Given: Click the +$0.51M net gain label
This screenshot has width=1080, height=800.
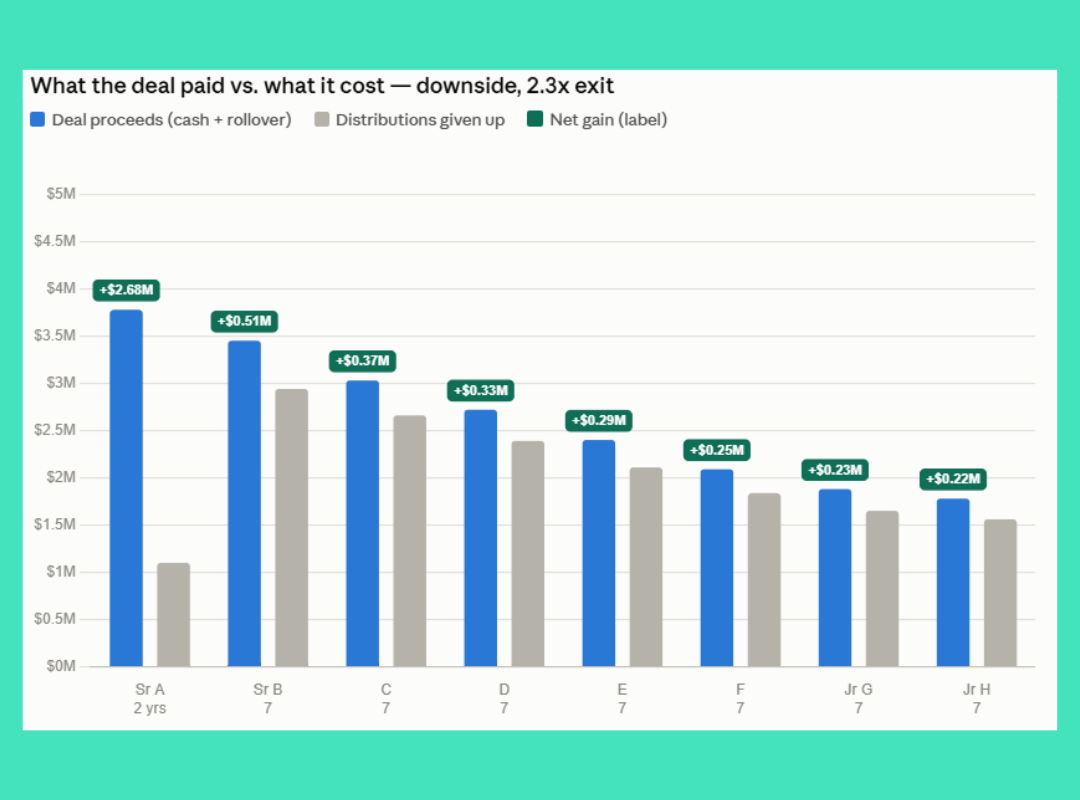Looking at the screenshot, I should (245, 321).
